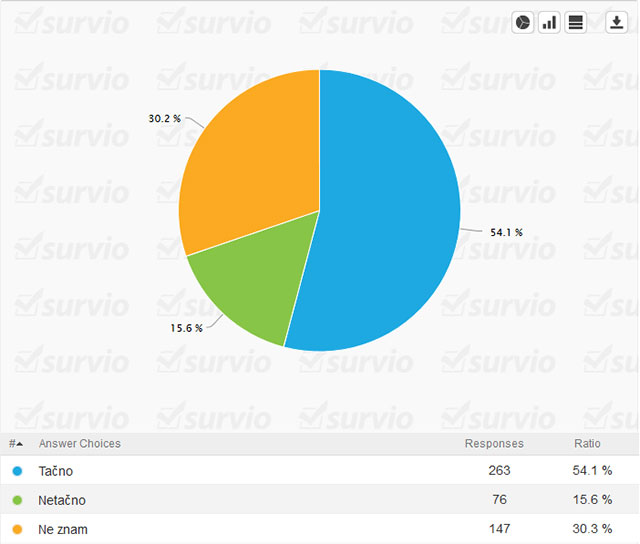Click the Ratio column header

[x=587, y=444]
